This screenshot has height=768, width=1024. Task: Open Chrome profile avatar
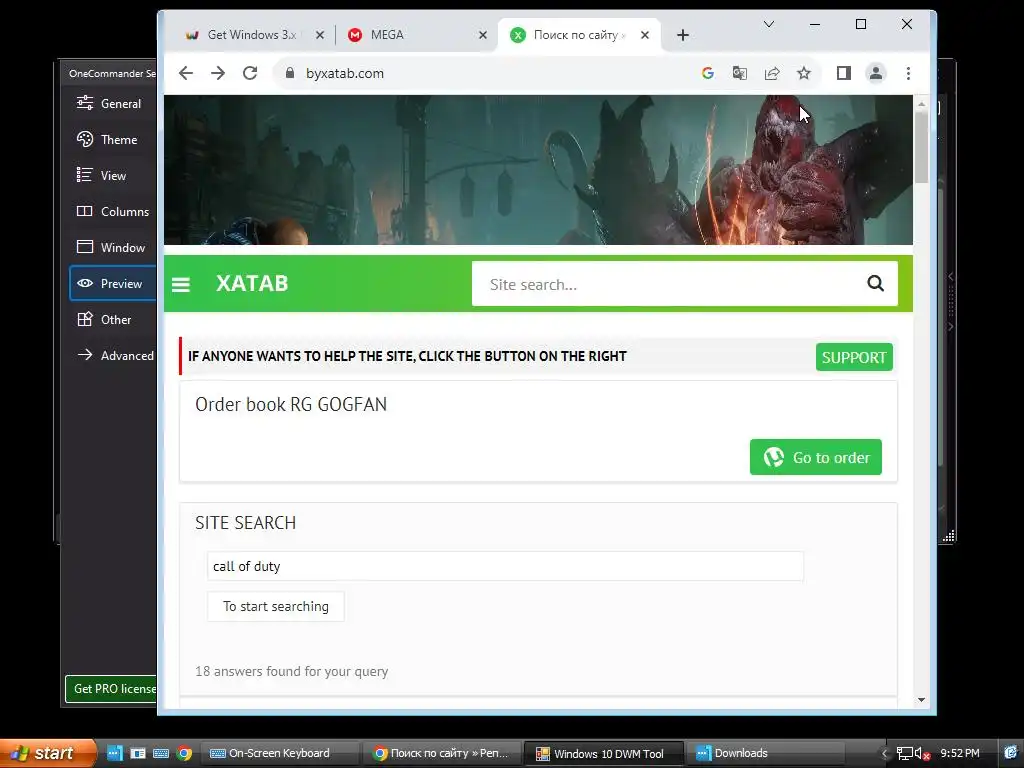[x=876, y=73]
